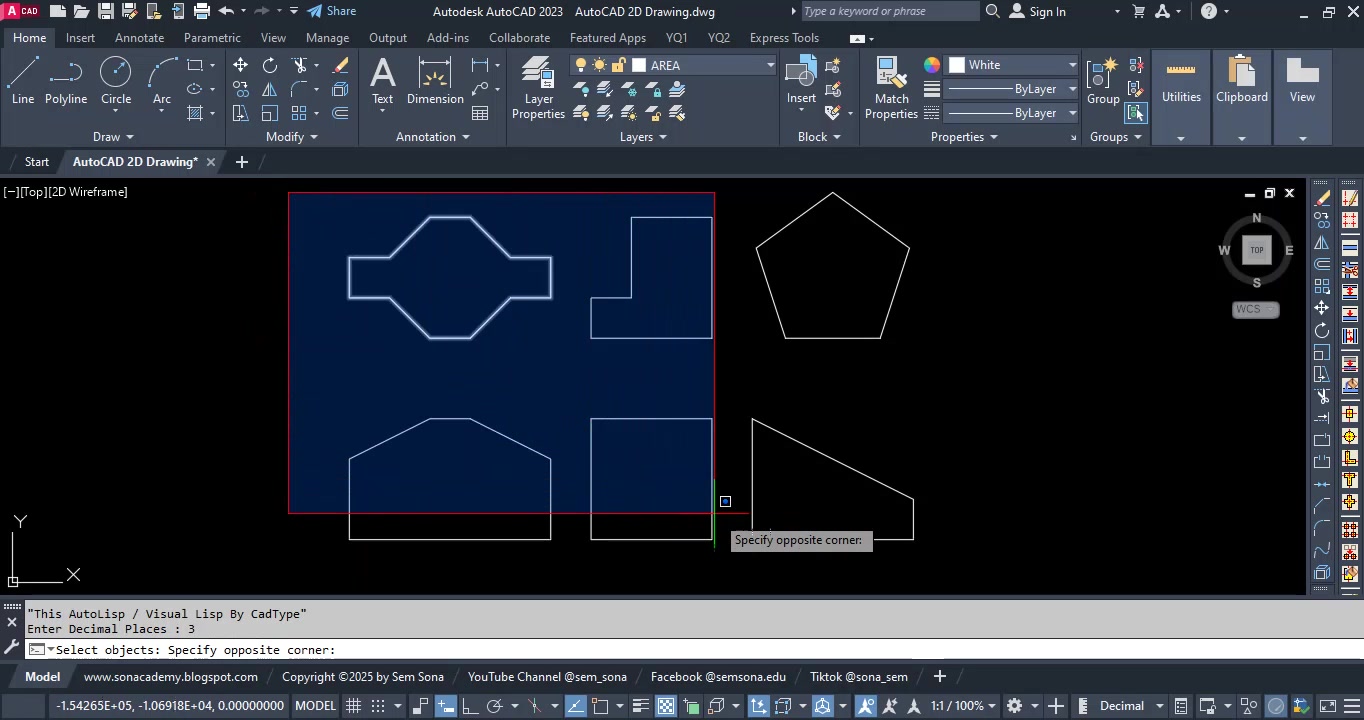Expand the Draw panel
Screen dimensions: 1364x720
click(113, 137)
